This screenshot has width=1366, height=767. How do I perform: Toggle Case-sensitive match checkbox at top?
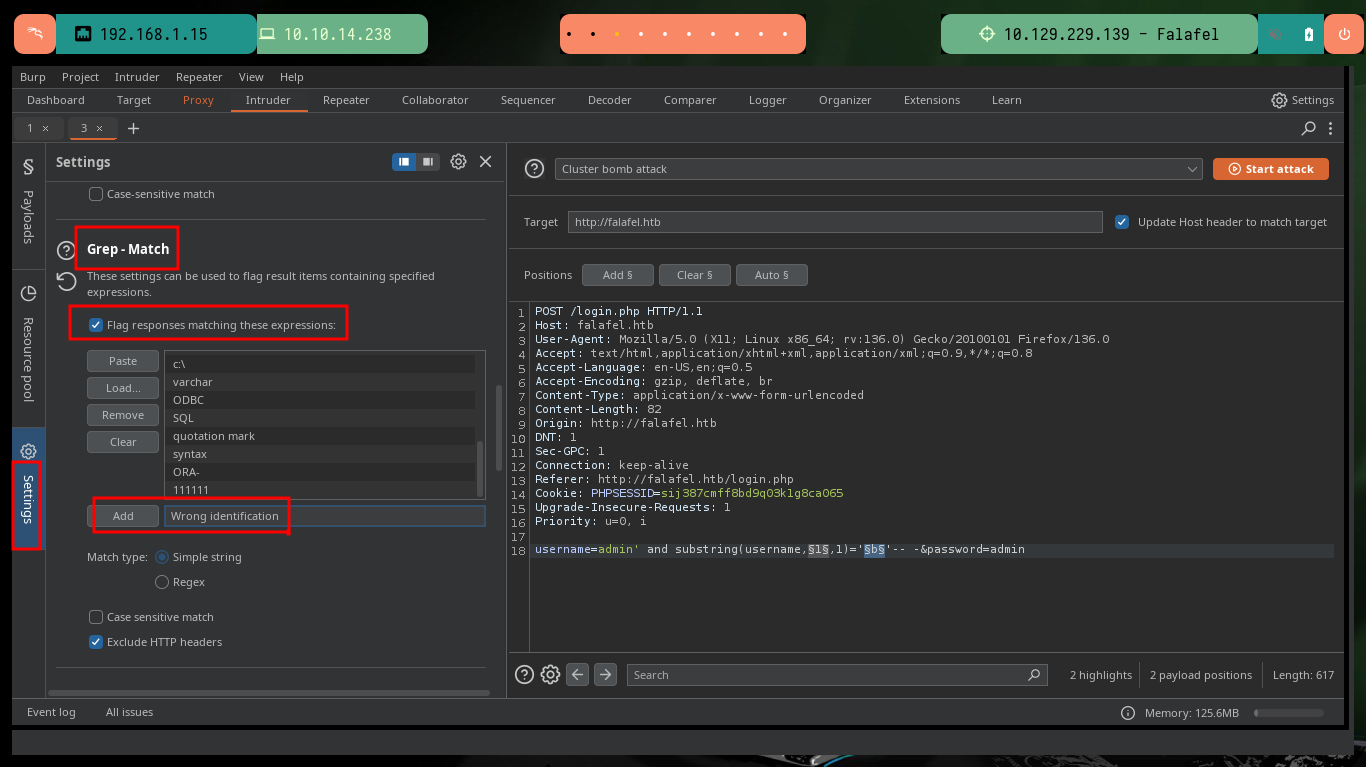96,194
